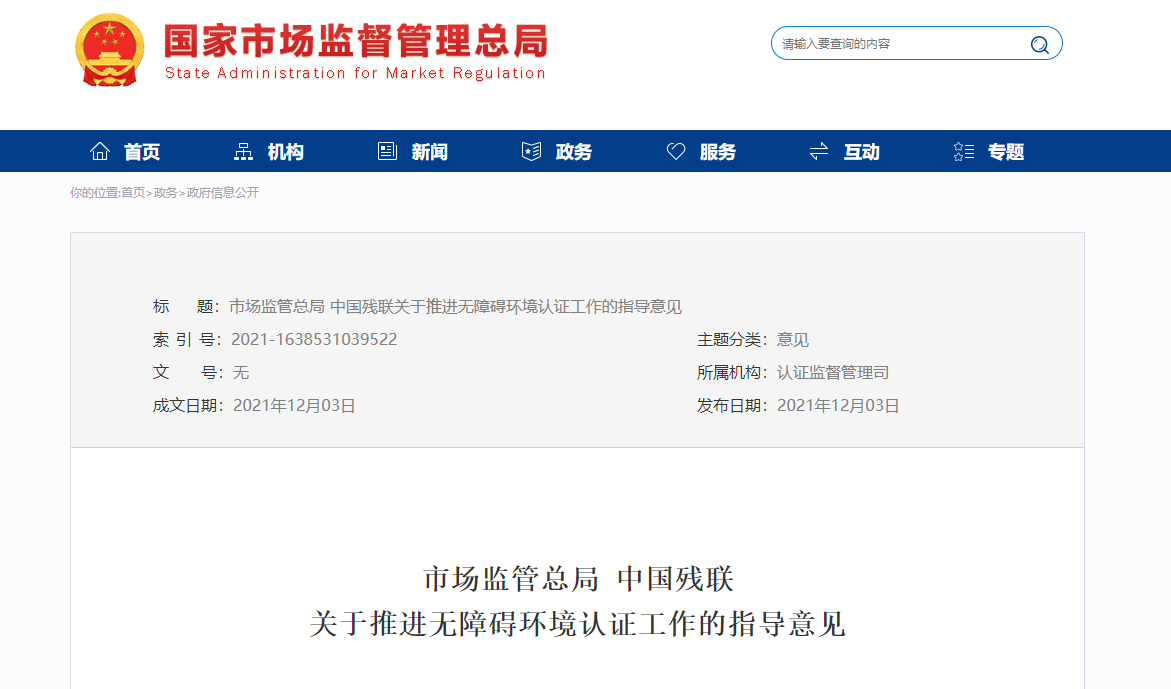The height and width of the screenshot is (689, 1171).
Task: Click the heading line 关于推进无障碍环境认证工作的指导意见
Action: point(577,624)
